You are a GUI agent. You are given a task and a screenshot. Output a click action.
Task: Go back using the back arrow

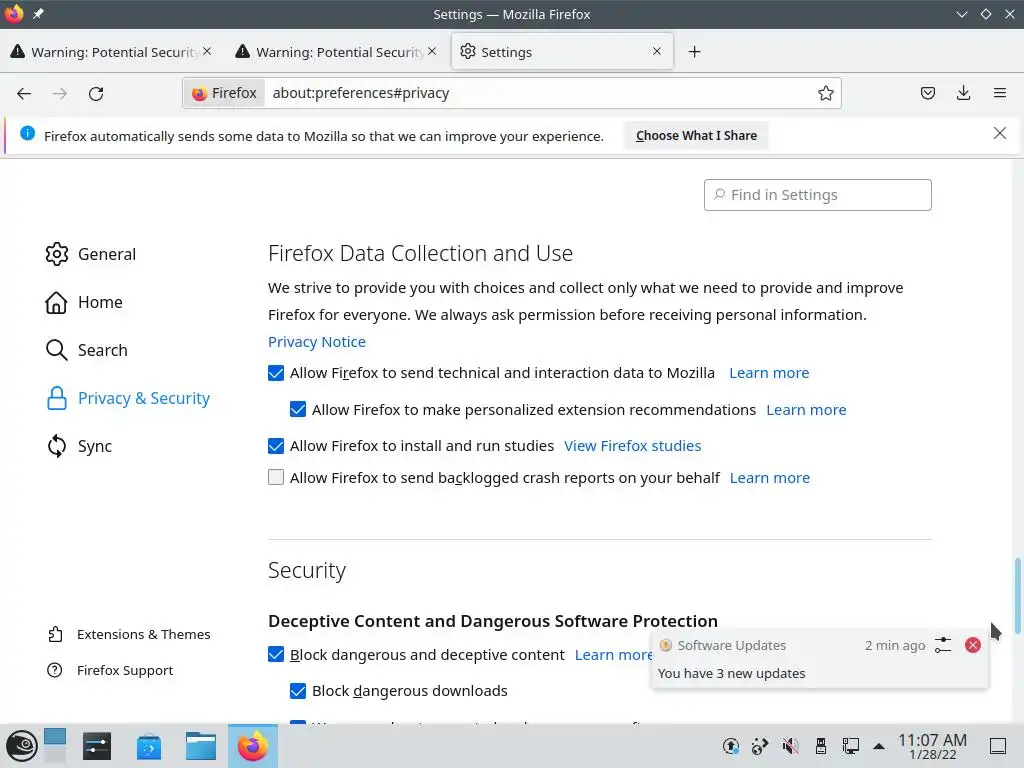click(x=24, y=93)
